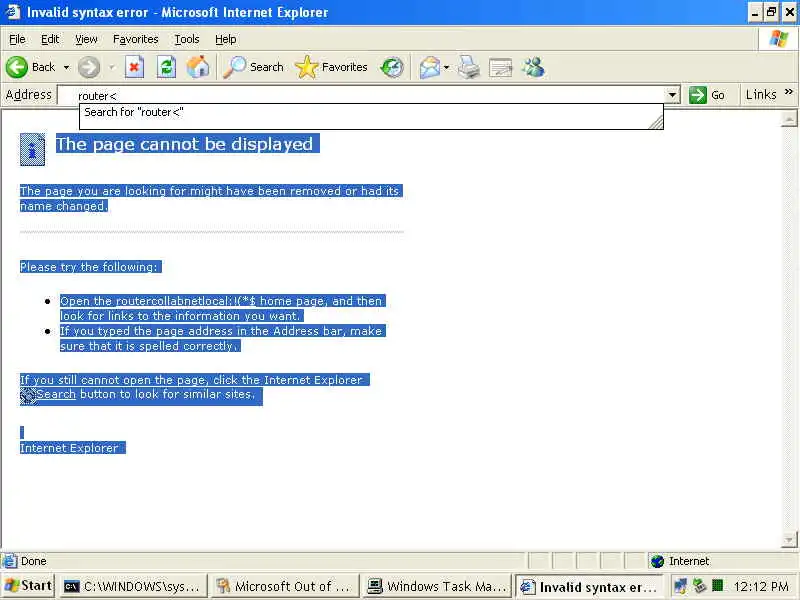The height and width of the screenshot is (600, 800).
Task: Go to the Home page icon
Action: 198,67
